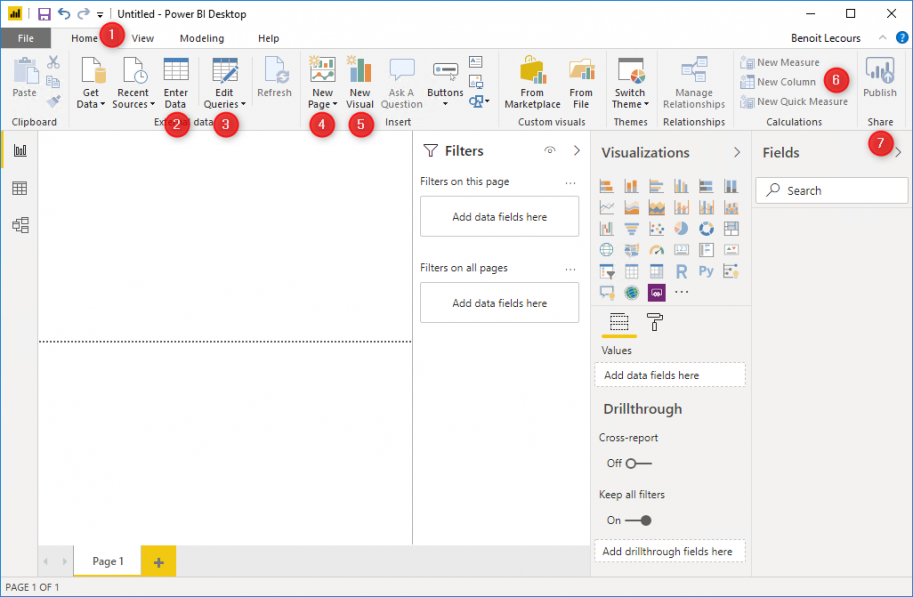The height and width of the screenshot is (597, 913).
Task: Select the Pie chart visualization
Action: (x=681, y=228)
